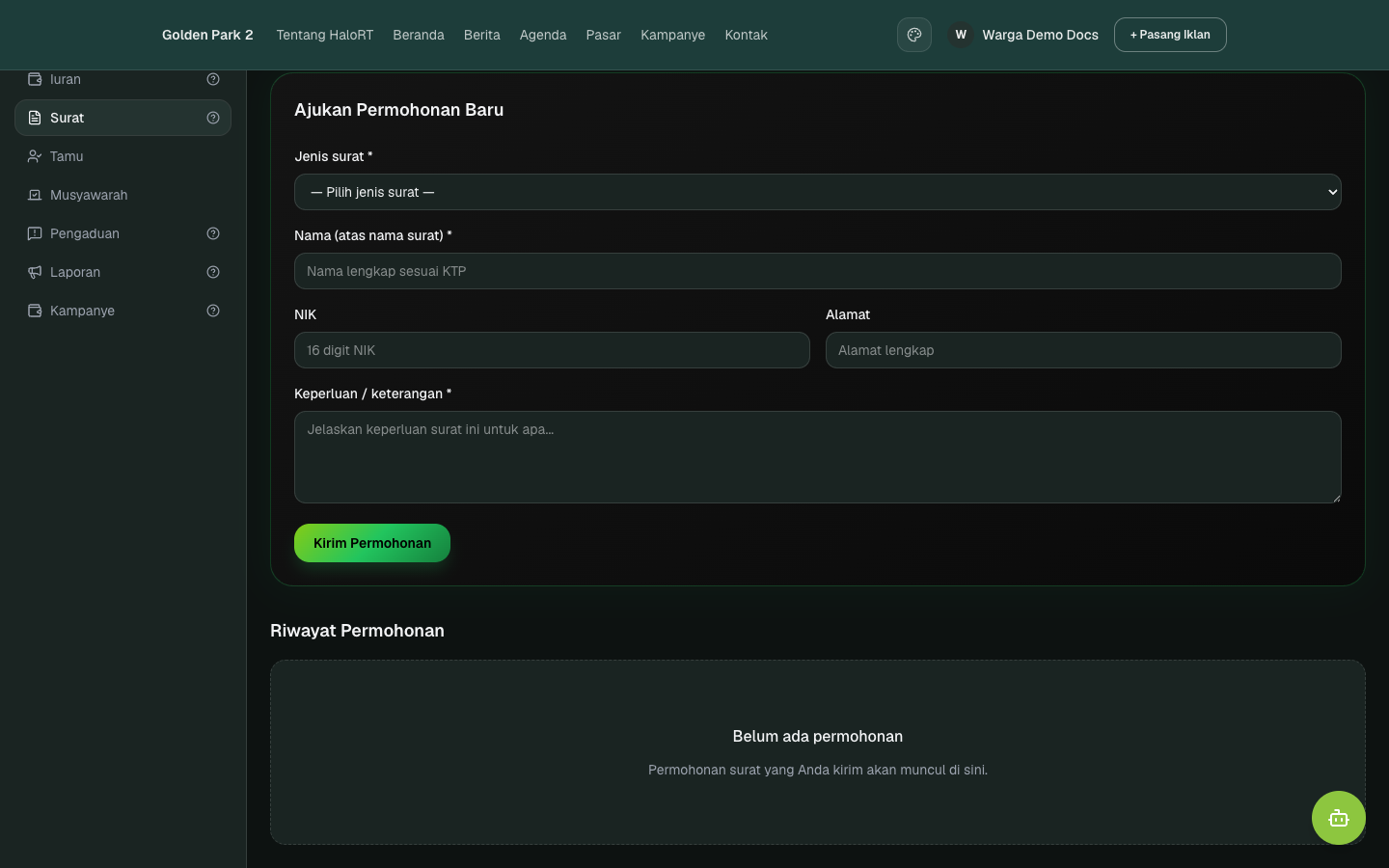Select Pengaduan label in the sidebar

coord(85,233)
